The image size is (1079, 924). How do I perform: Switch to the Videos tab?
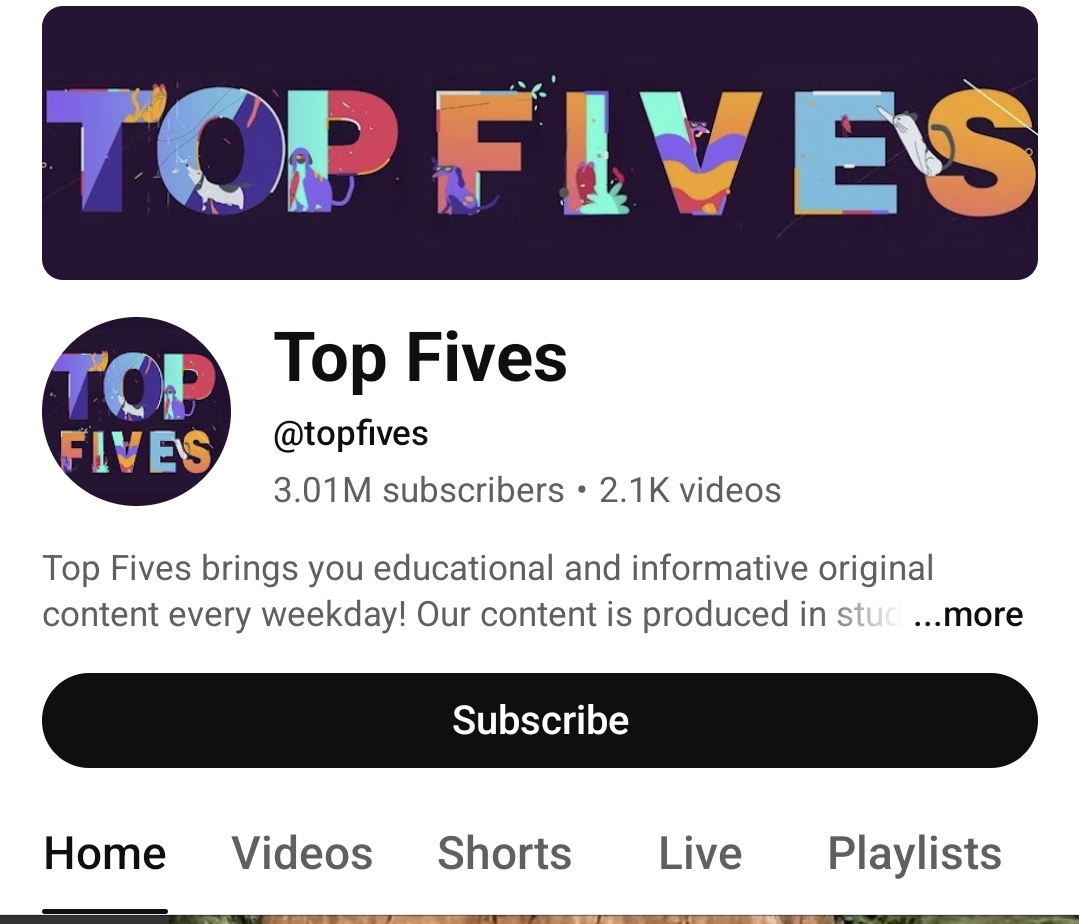pos(302,853)
